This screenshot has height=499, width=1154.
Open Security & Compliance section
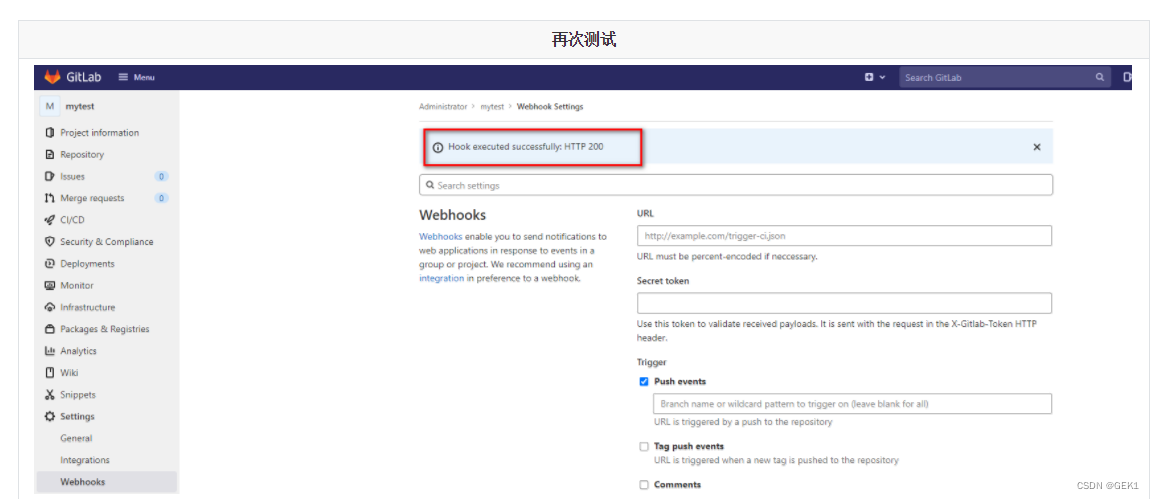107,241
